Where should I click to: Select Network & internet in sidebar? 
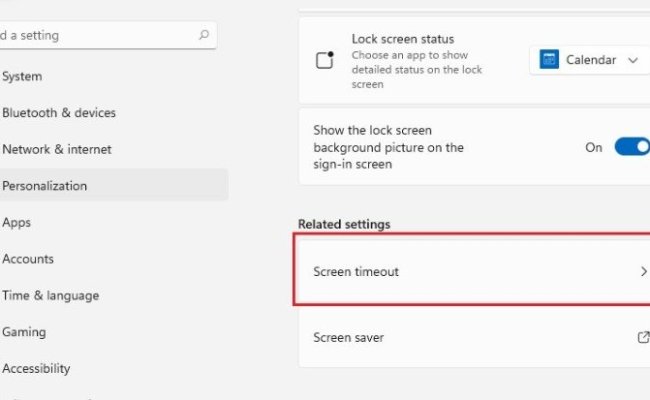click(56, 149)
